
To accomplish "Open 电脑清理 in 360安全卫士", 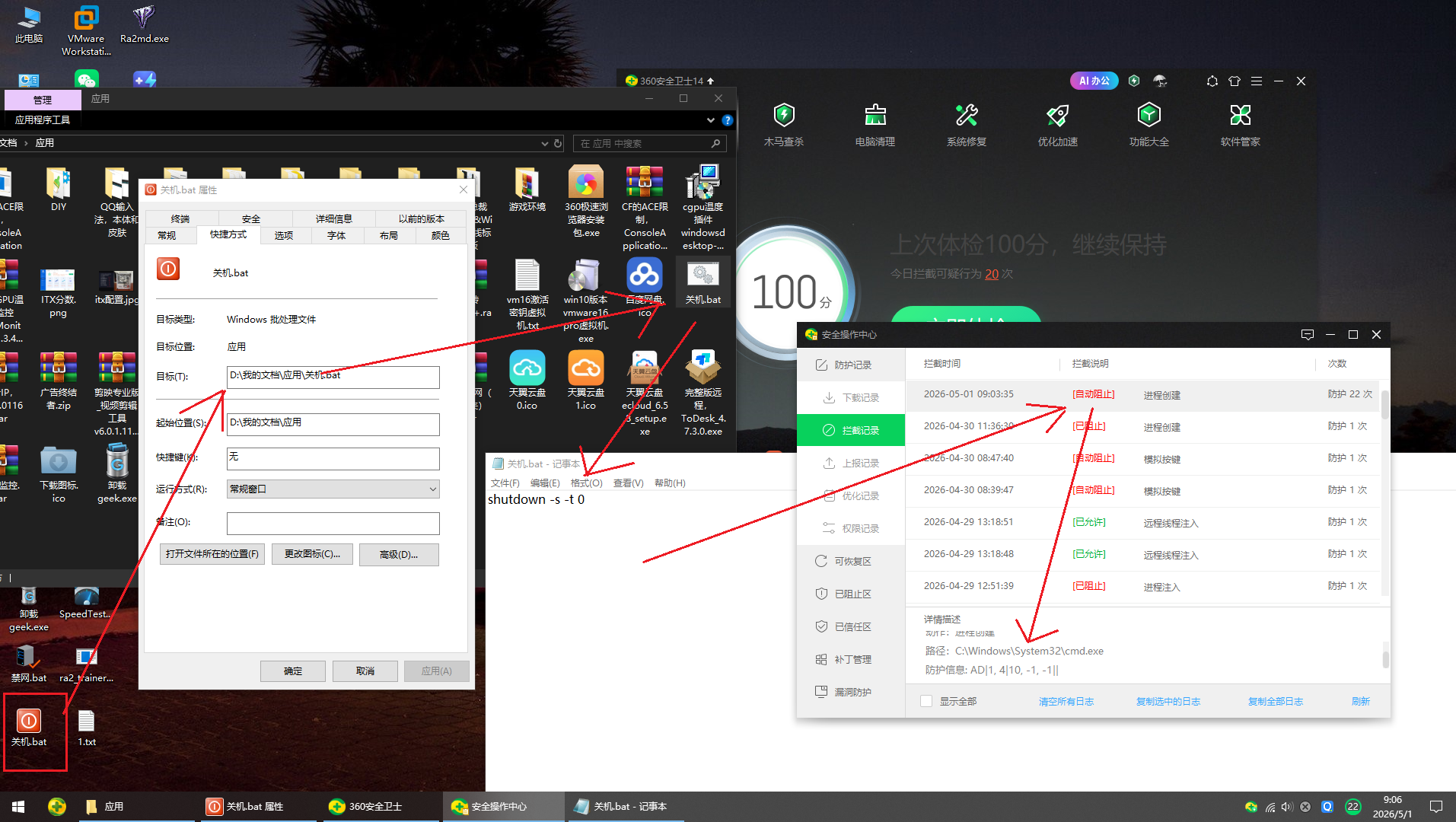I will [x=875, y=125].
